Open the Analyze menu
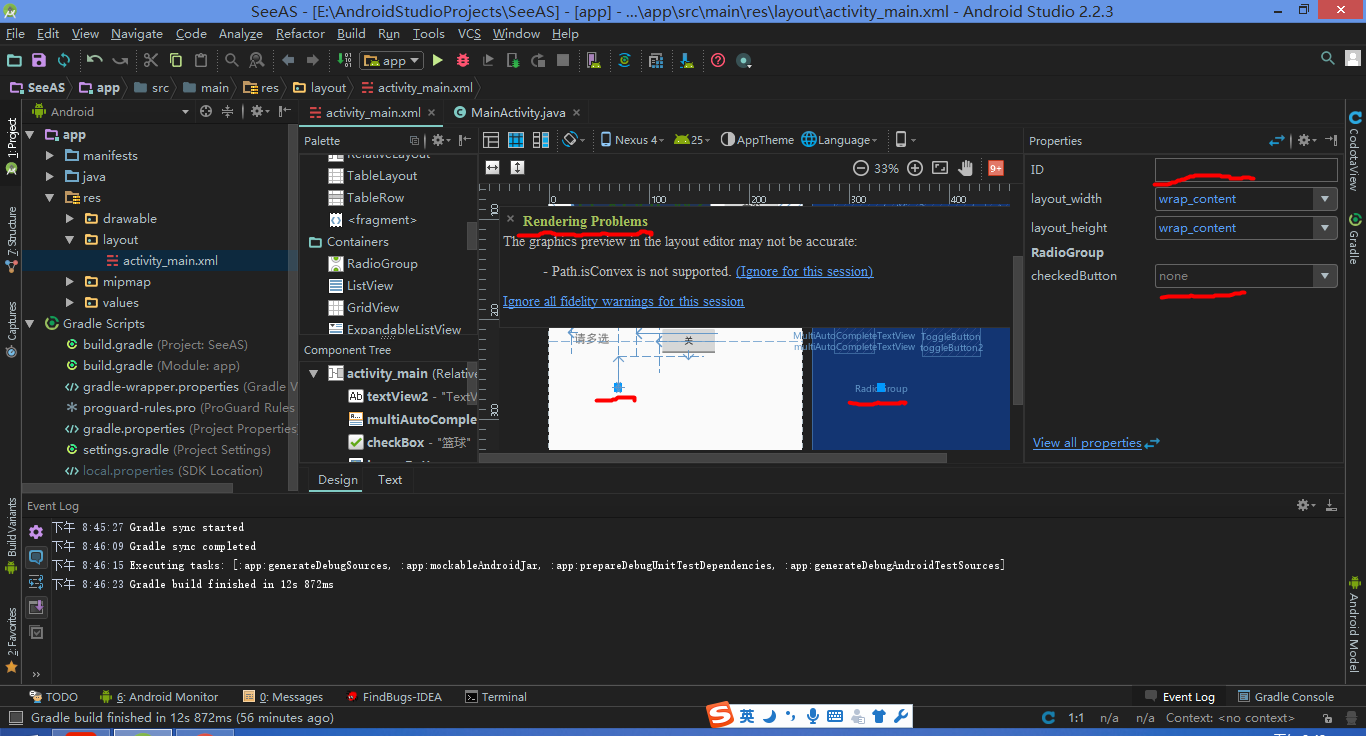The image size is (1366, 736). pos(240,33)
